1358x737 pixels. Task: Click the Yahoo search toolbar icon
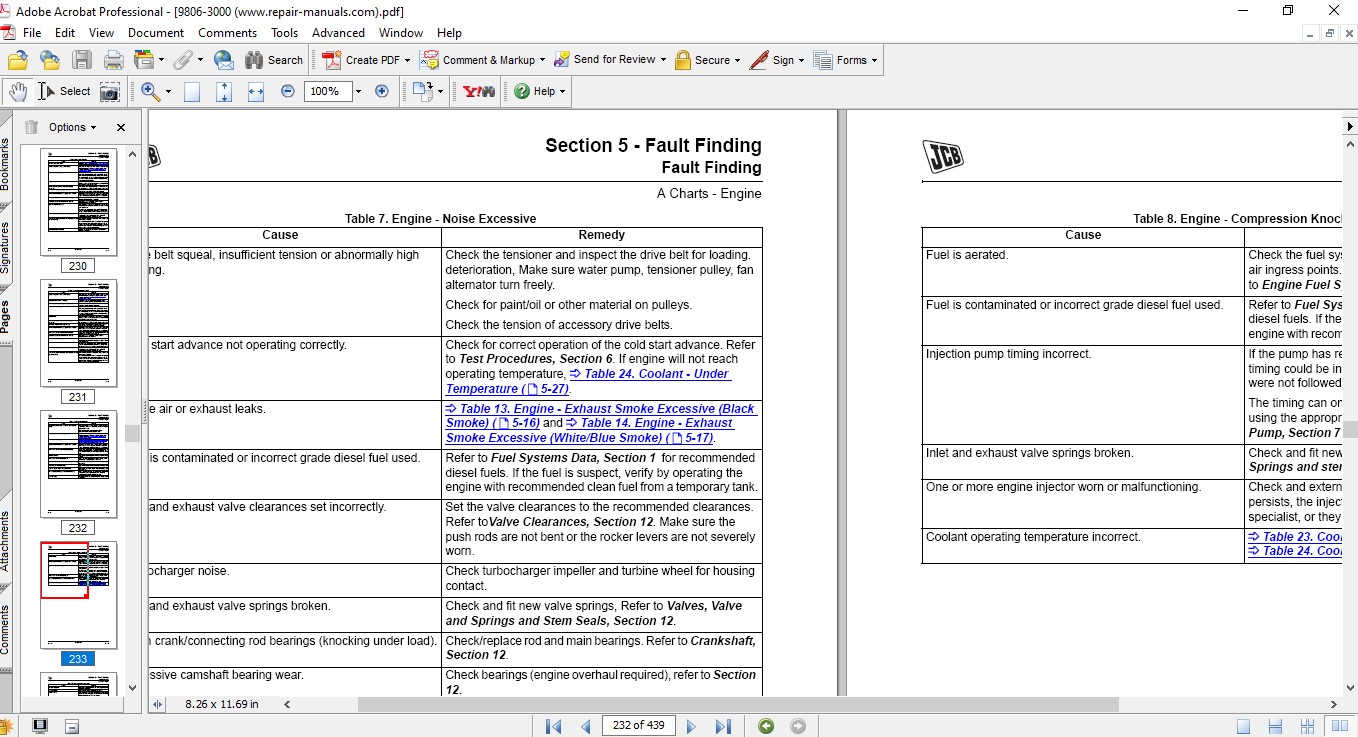(x=478, y=91)
